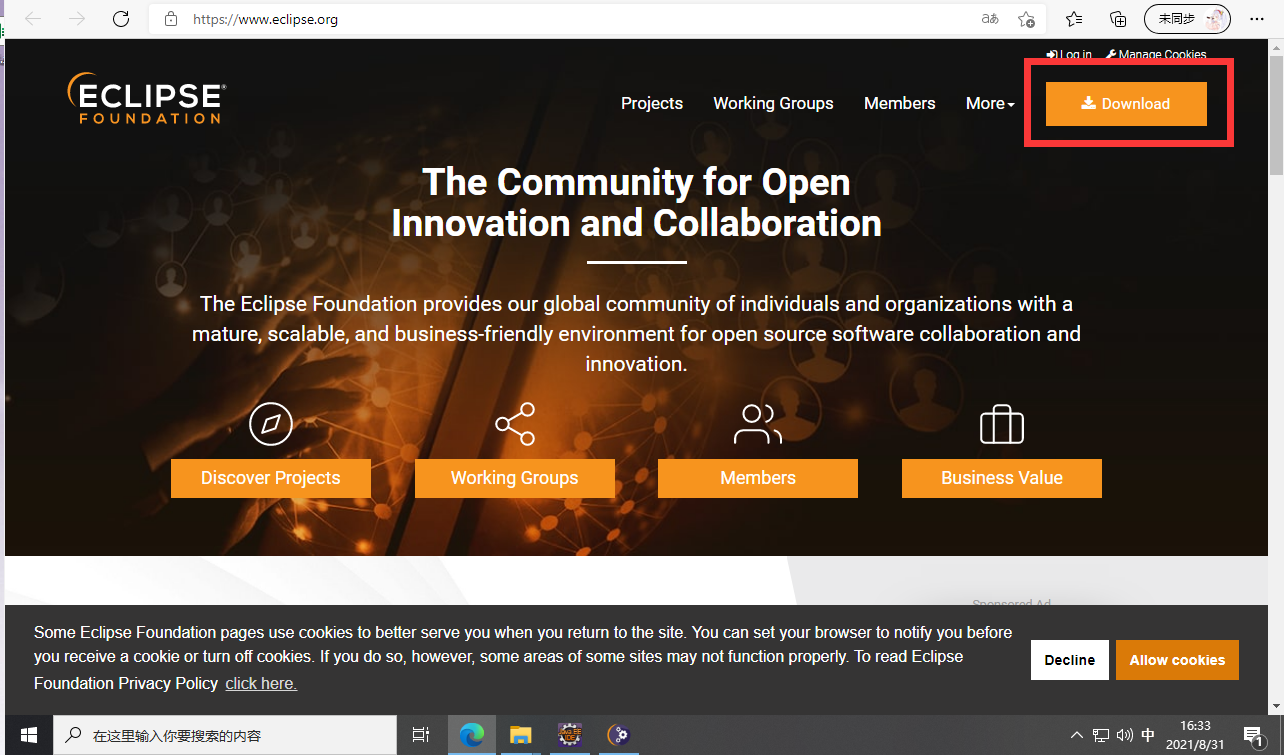1284x755 pixels.
Task: Click the Chinese input method indicator
Action: tap(1148, 736)
